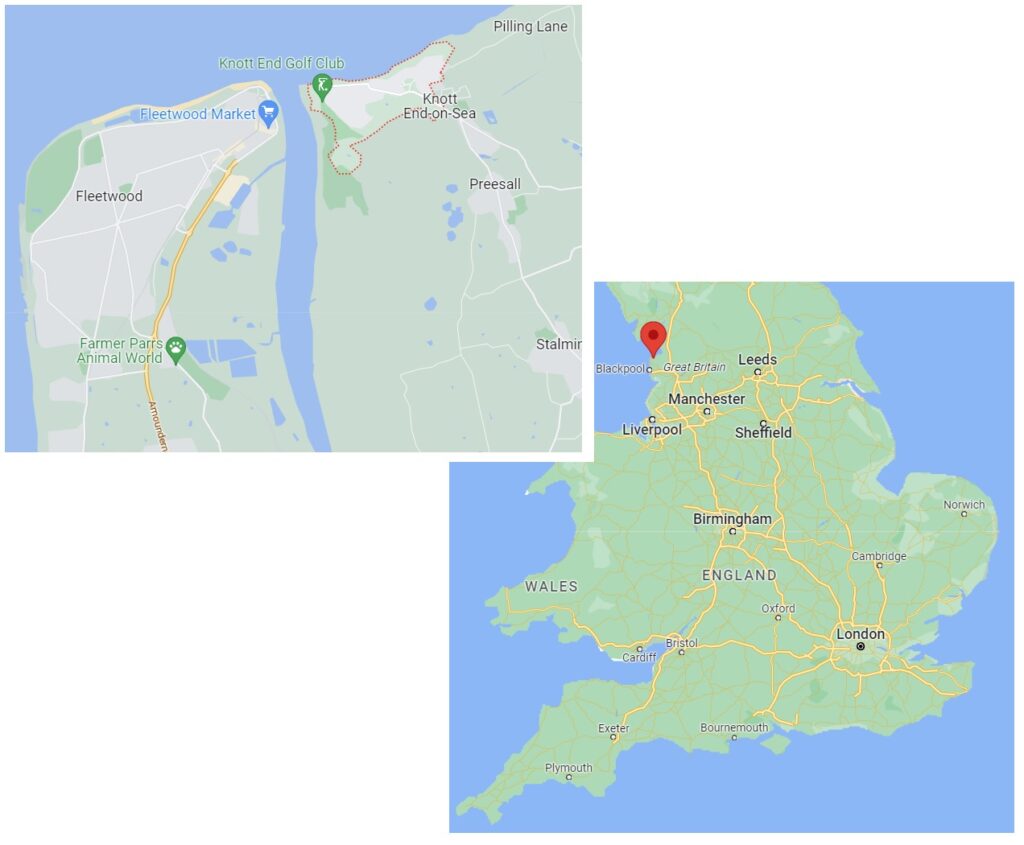
Task: Select the Sheffield city label
Action: (x=763, y=432)
